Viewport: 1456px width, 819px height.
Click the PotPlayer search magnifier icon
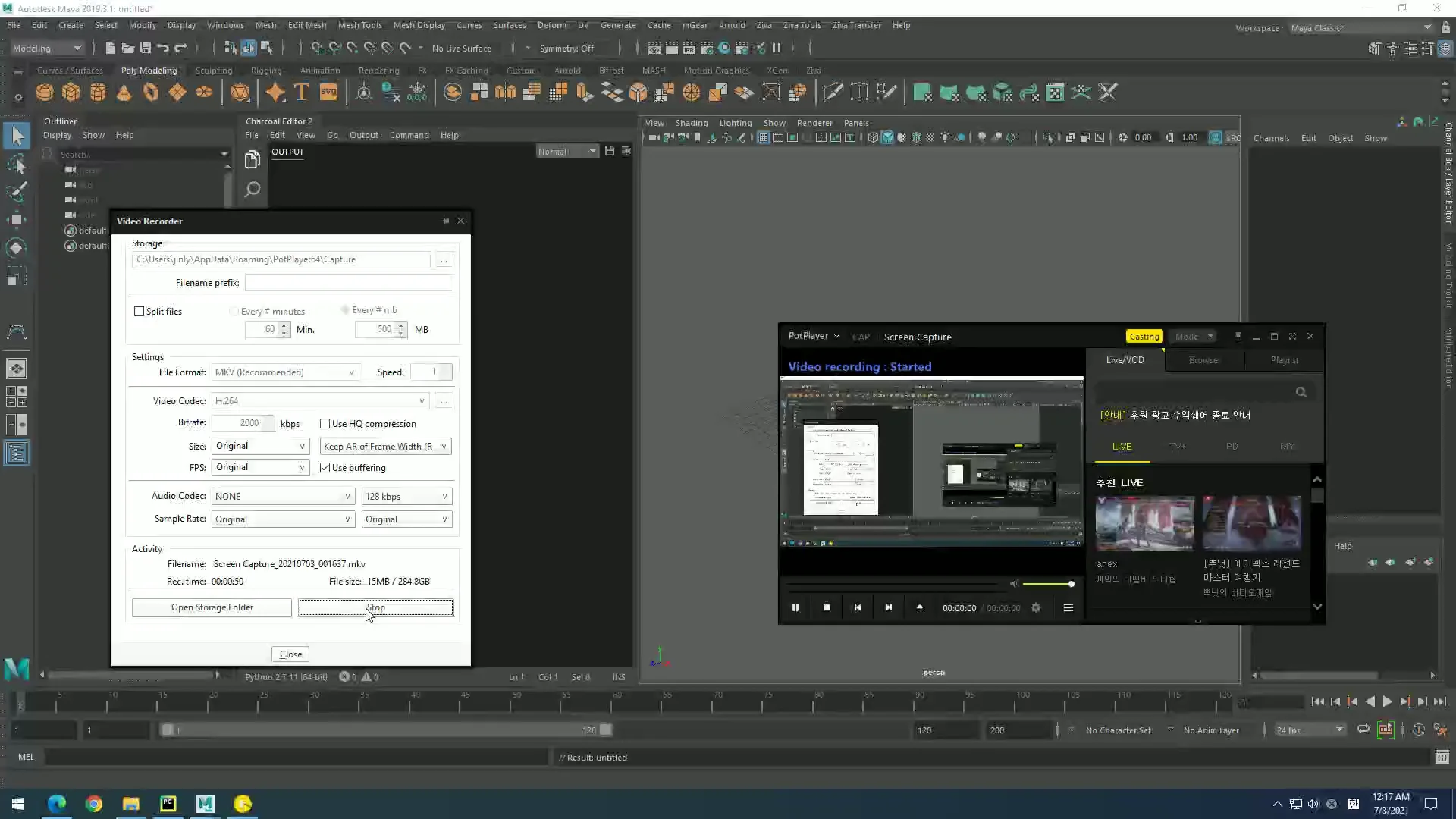click(x=1301, y=392)
